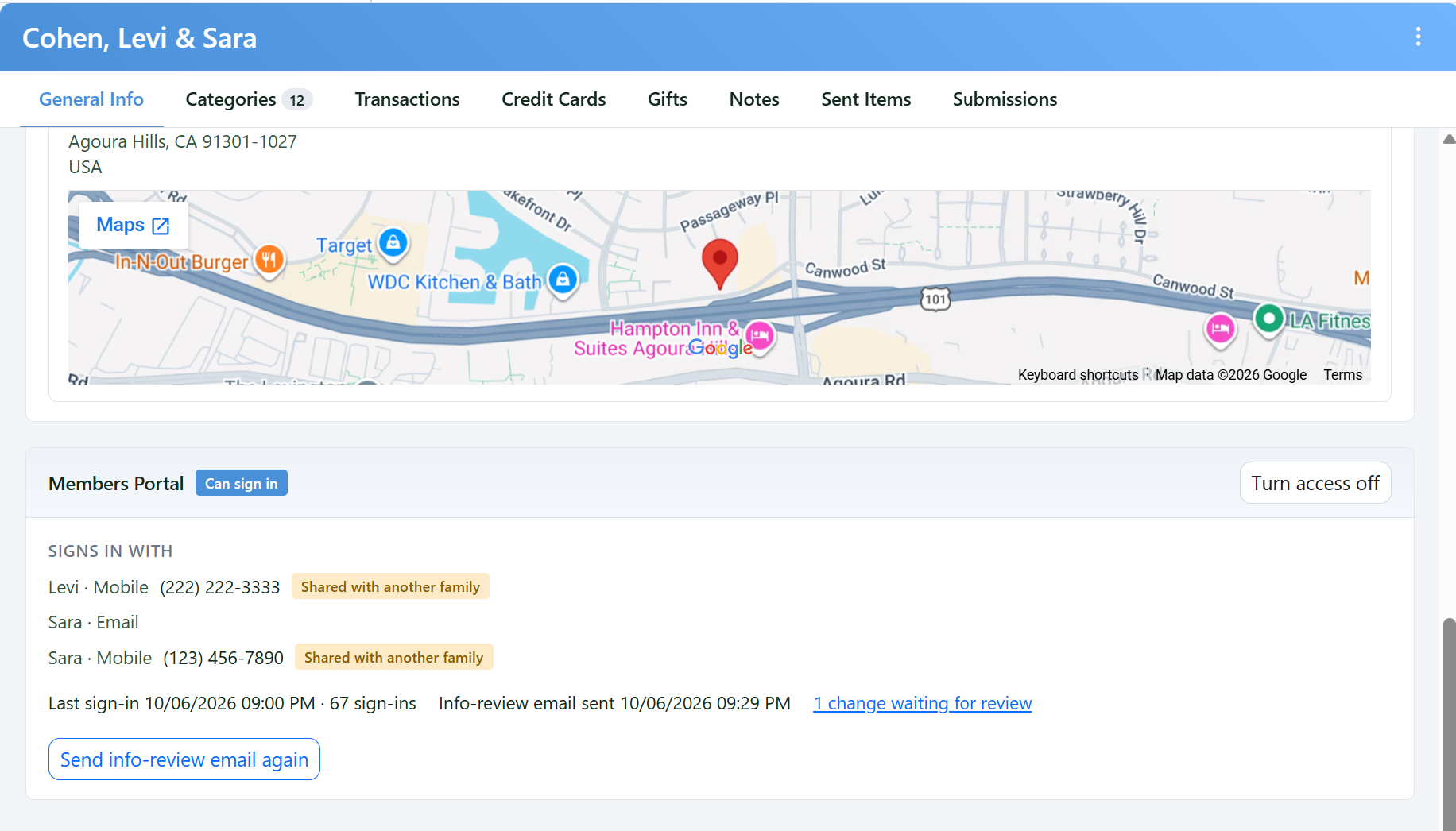This screenshot has width=1456, height=831.
Task: Click the Agoura Hills, CA 91301-1027 address
Action: [183, 141]
